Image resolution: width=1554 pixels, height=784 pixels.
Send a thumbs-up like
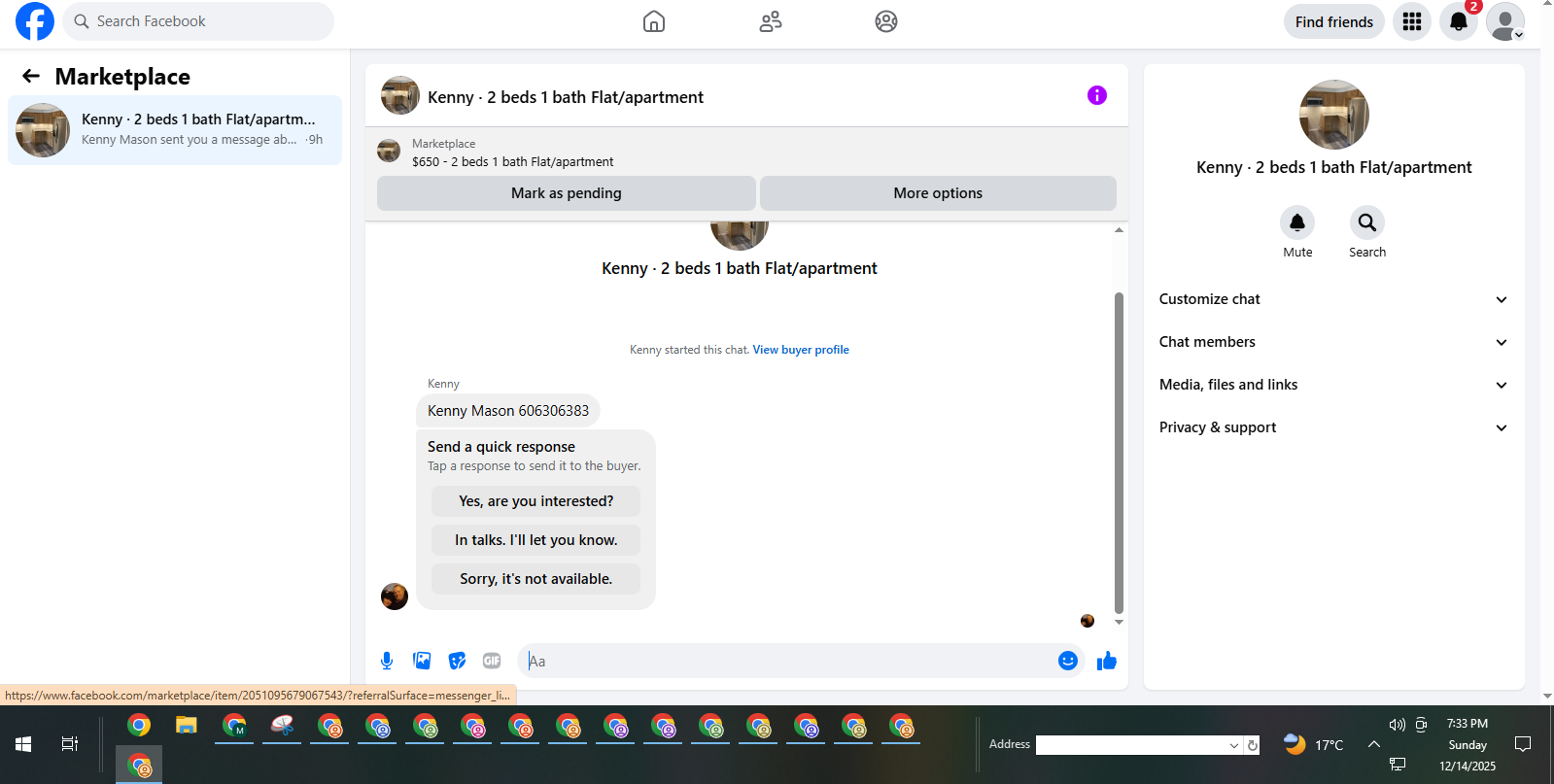point(1107,661)
